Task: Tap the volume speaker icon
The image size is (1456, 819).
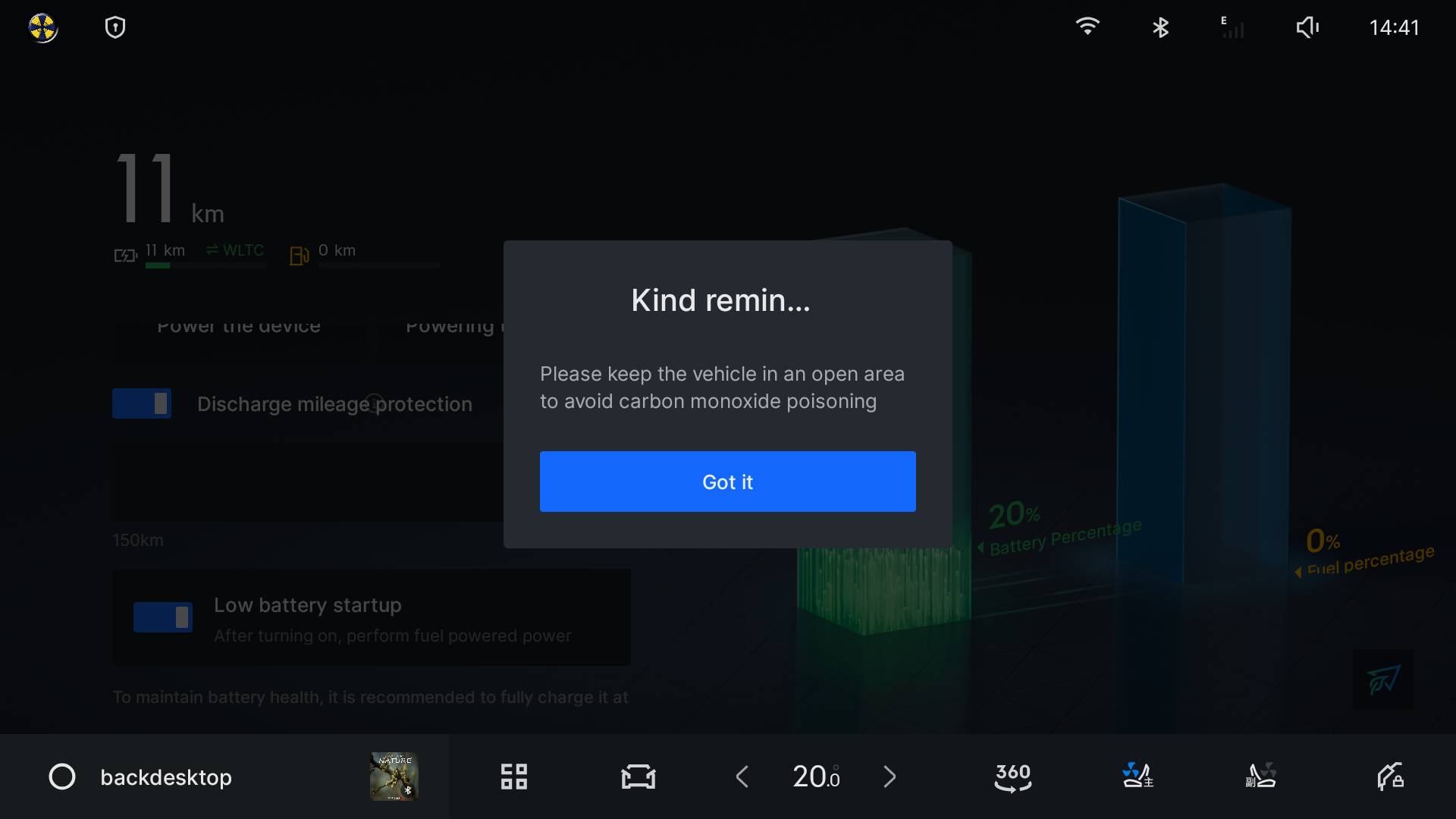Action: coord(1307,28)
